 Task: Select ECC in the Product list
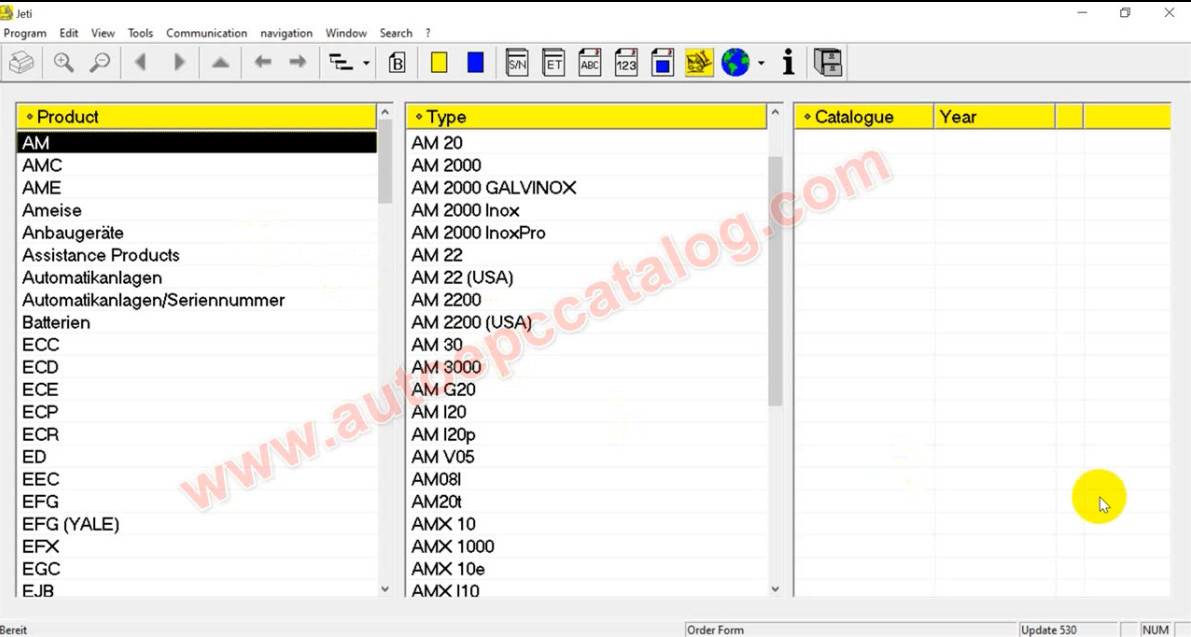click(196, 345)
